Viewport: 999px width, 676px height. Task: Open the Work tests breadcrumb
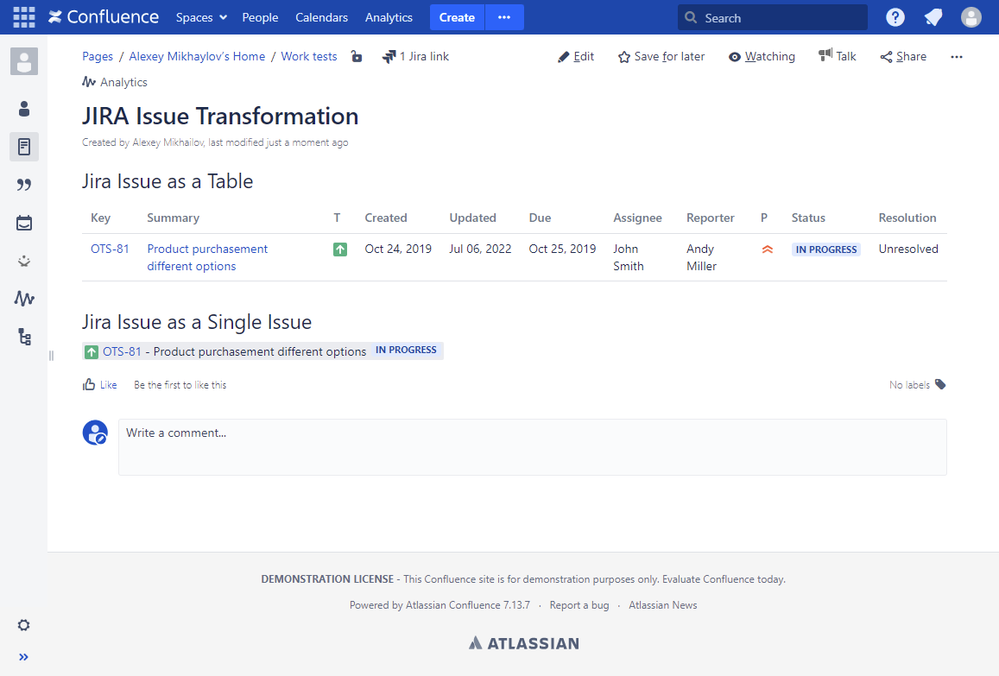pyautogui.click(x=309, y=56)
